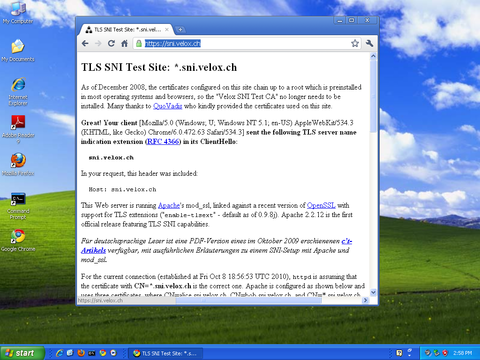Viewport: 480px width, 360px height.
Task: Select the TLS SNI Test Site tab
Action: click(126, 30)
